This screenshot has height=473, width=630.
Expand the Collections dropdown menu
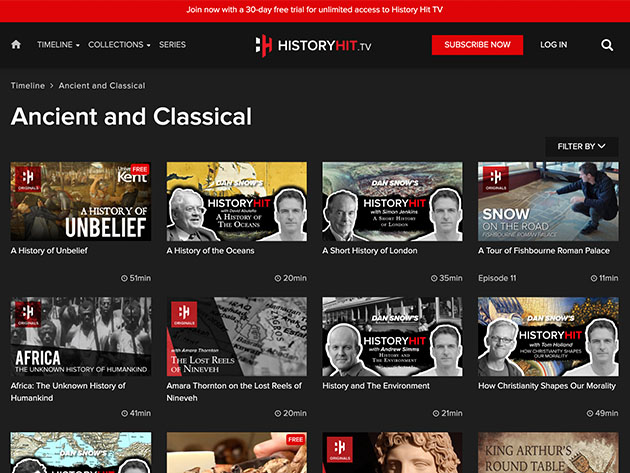click(119, 45)
